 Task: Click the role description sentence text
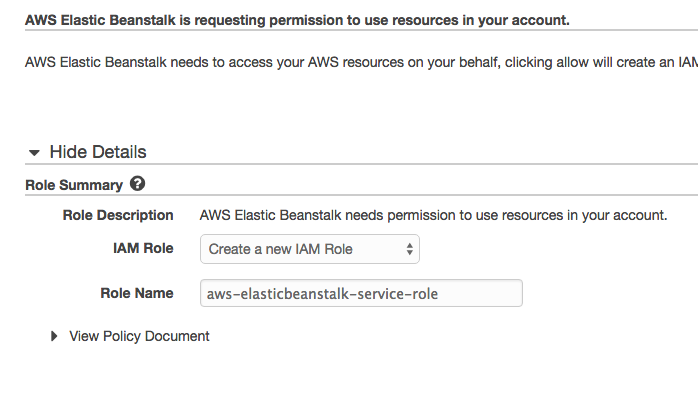tap(433, 215)
